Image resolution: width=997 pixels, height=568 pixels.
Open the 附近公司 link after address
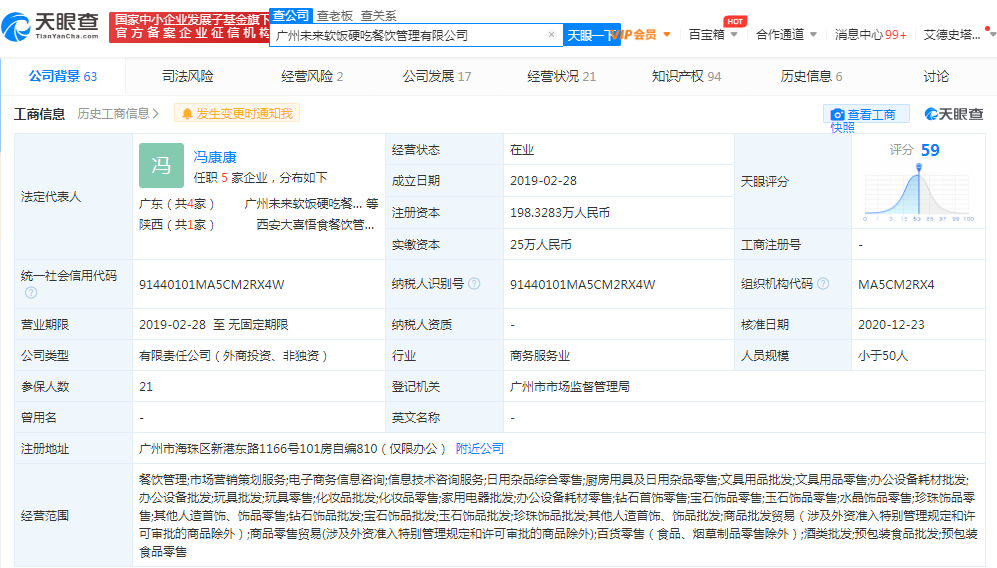[x=479, y=448]
